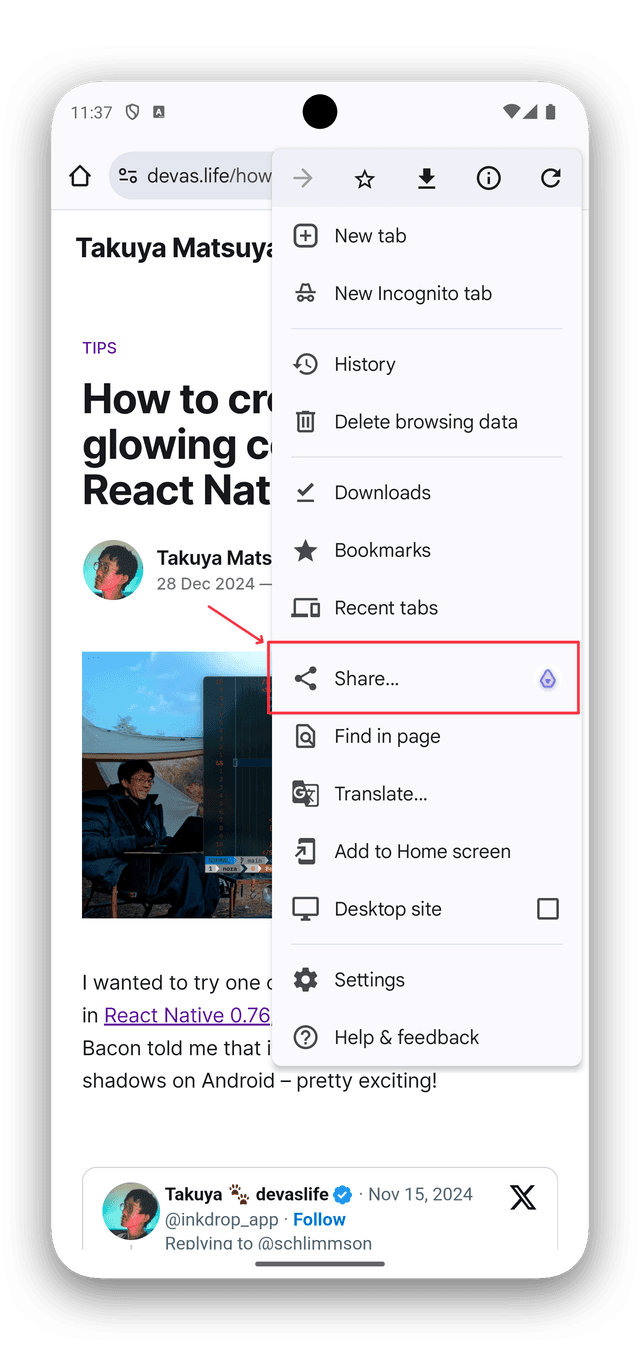
Task: Select Share... from the menu
Action: click(366, 679)
